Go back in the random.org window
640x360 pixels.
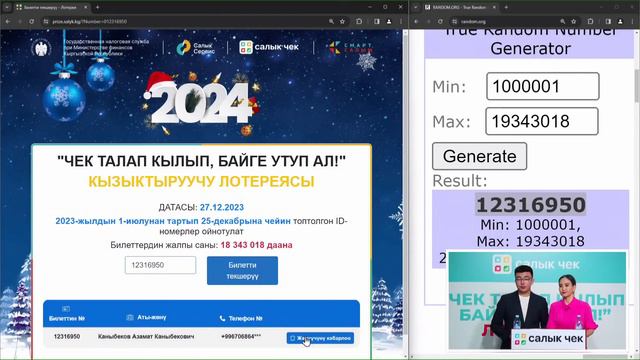[416, 21]
